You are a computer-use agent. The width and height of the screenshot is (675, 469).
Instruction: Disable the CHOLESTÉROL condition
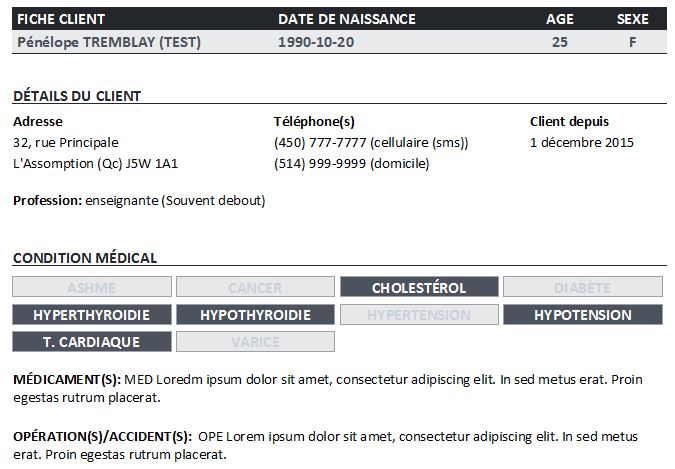(x=419, y=288)
